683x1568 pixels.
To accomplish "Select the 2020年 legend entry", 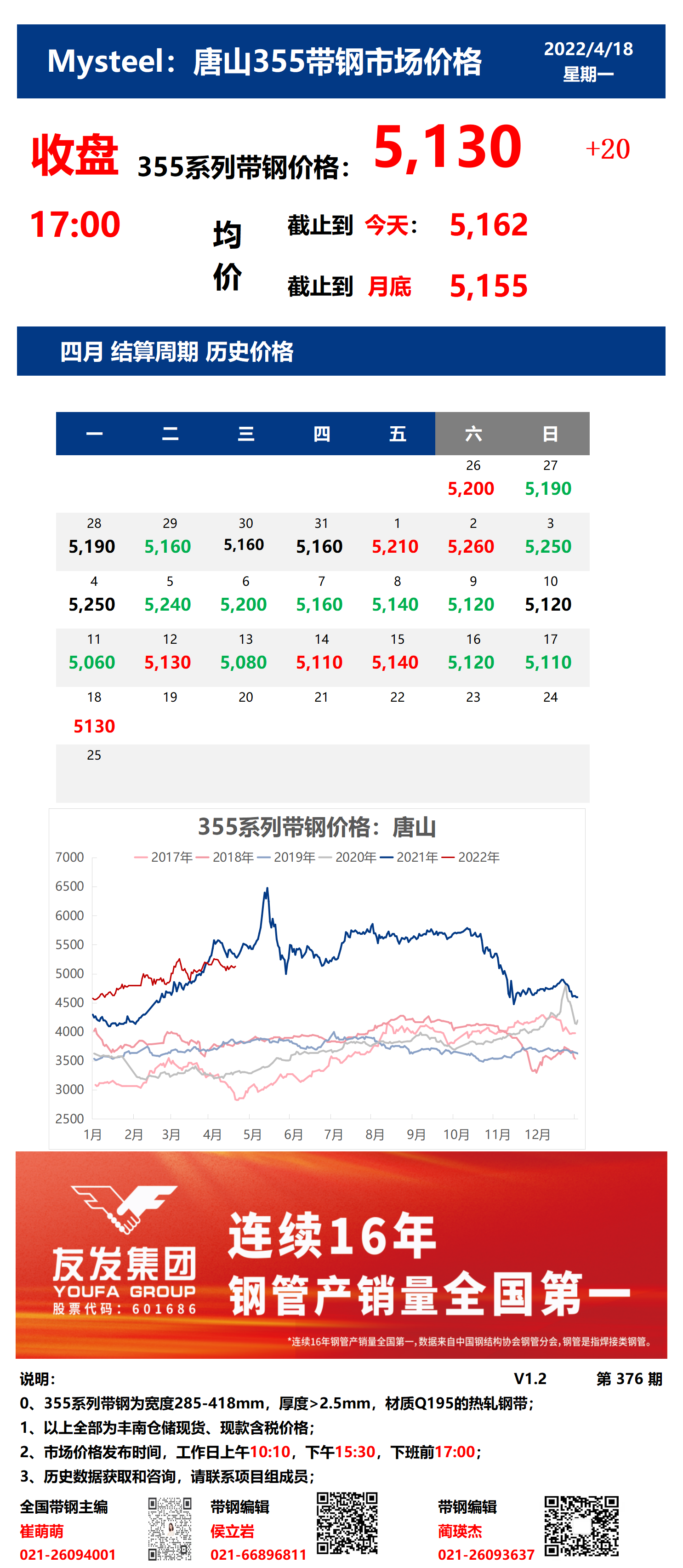I will click(348, 857).
